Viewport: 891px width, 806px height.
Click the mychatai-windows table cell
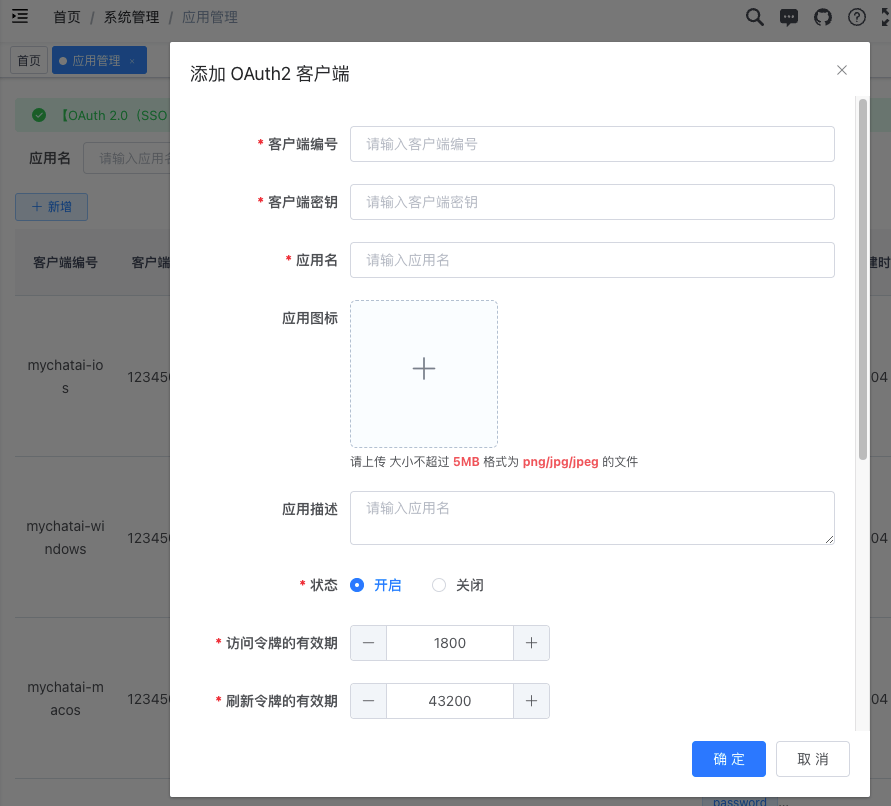tap(65, 537)
